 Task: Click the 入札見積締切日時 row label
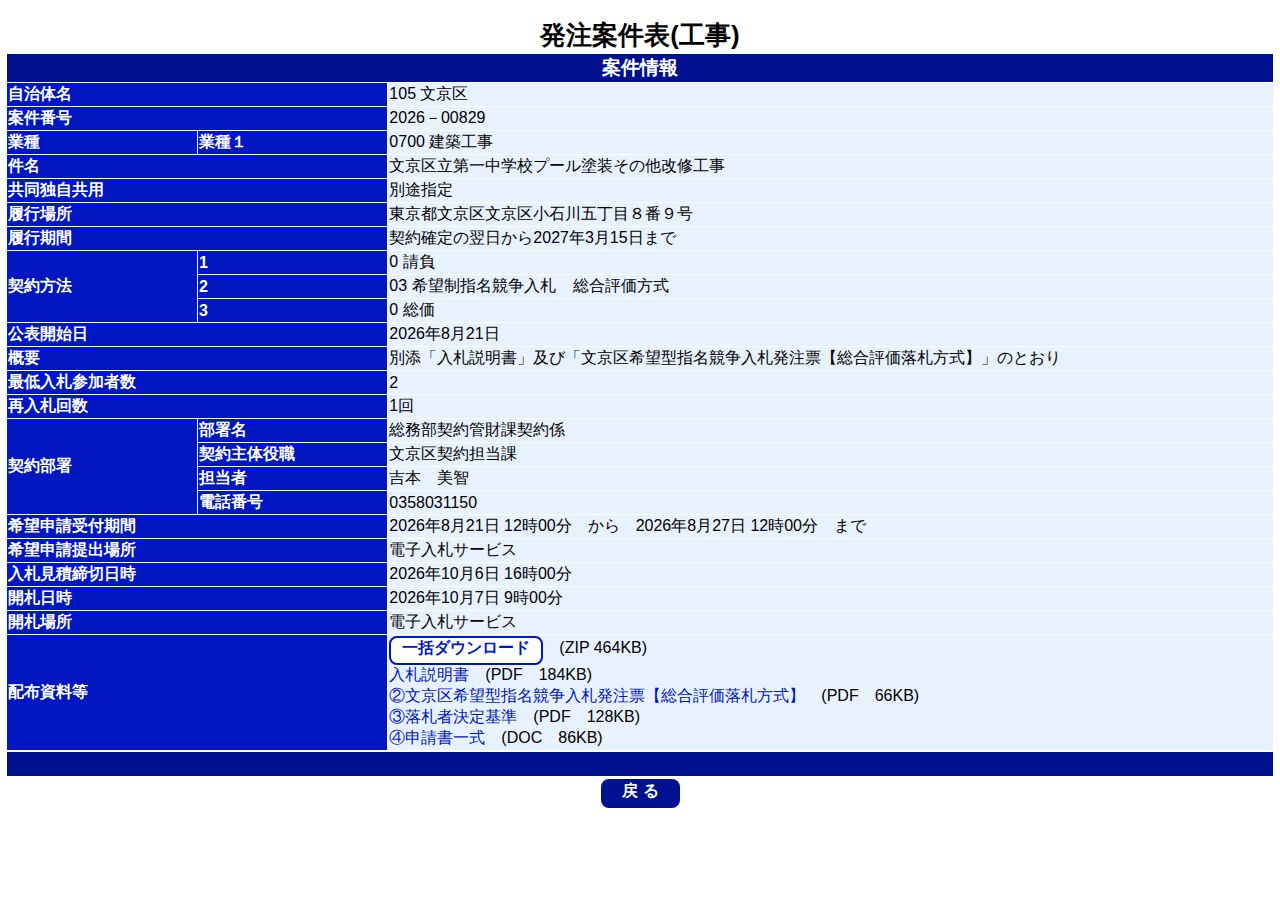click(x=197, y=574)
